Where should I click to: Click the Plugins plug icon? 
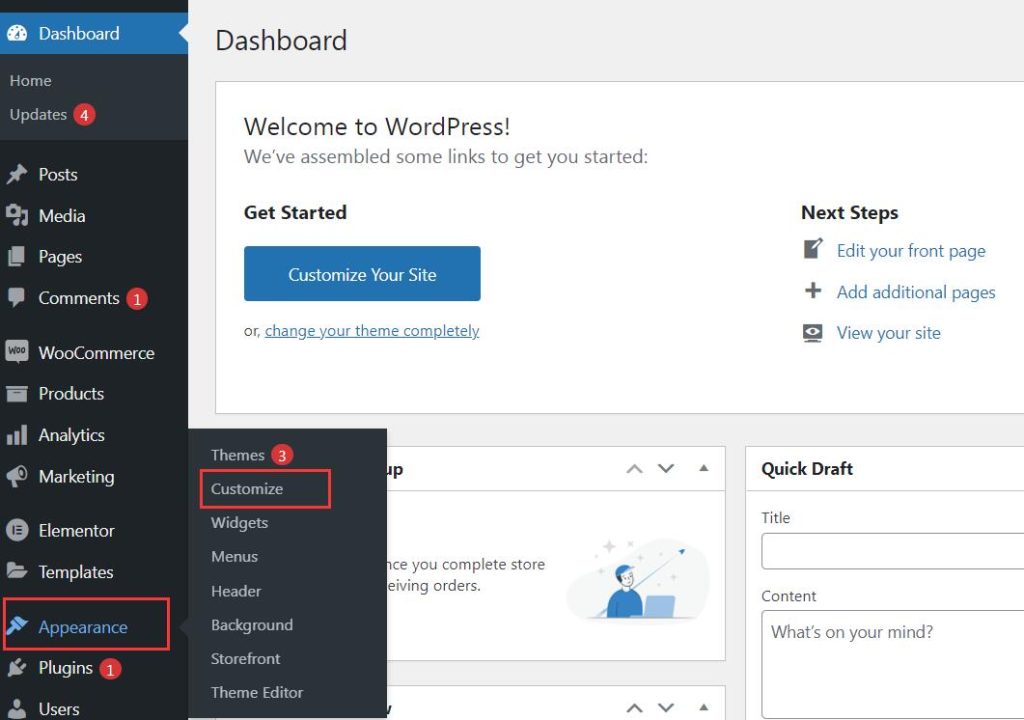coord(17,668)
